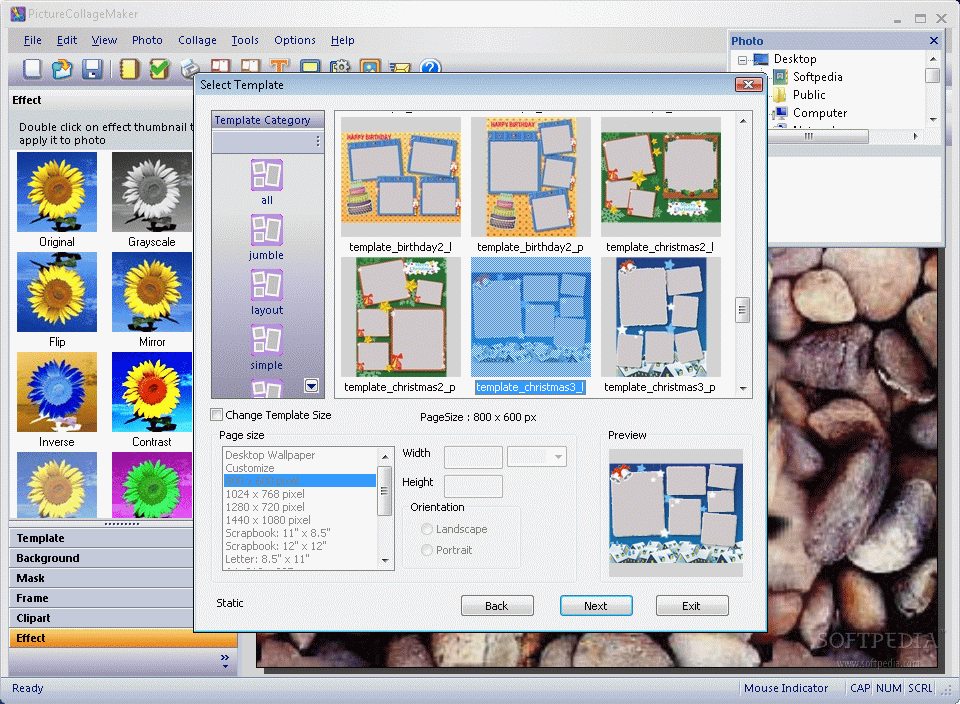Open the Tools menu
The height and width of the screenshot is (704, 960).
coord(245,40)
